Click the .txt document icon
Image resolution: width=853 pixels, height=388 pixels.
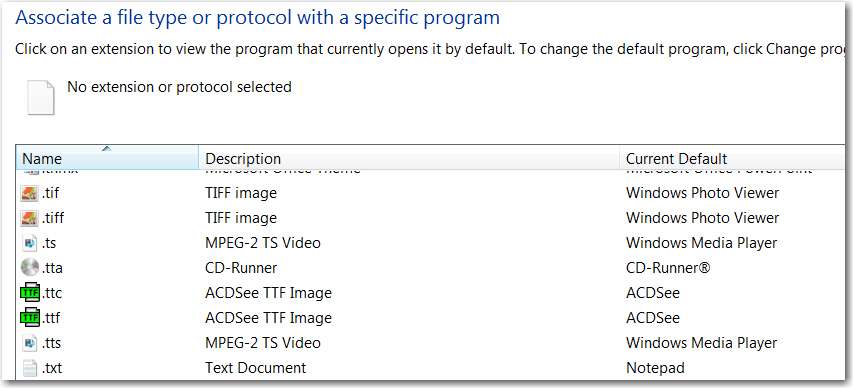(x=29, y=368)
